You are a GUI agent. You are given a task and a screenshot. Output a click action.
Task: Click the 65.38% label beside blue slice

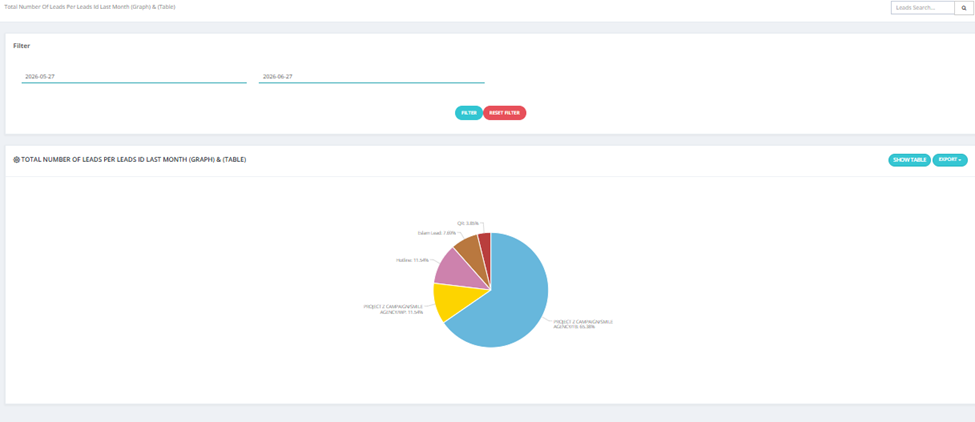tap(583, 324)
